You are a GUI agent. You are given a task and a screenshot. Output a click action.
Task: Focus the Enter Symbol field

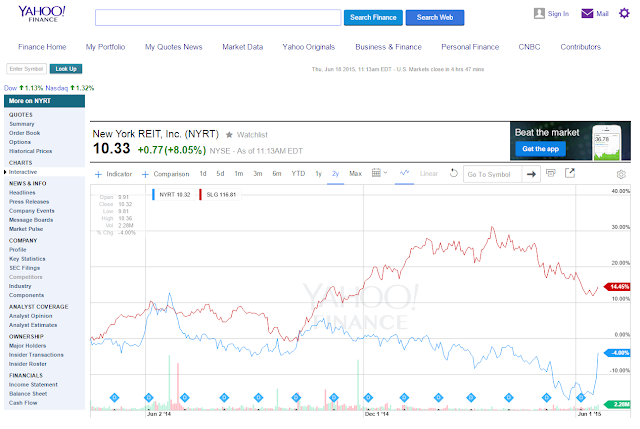click(27, 69)
